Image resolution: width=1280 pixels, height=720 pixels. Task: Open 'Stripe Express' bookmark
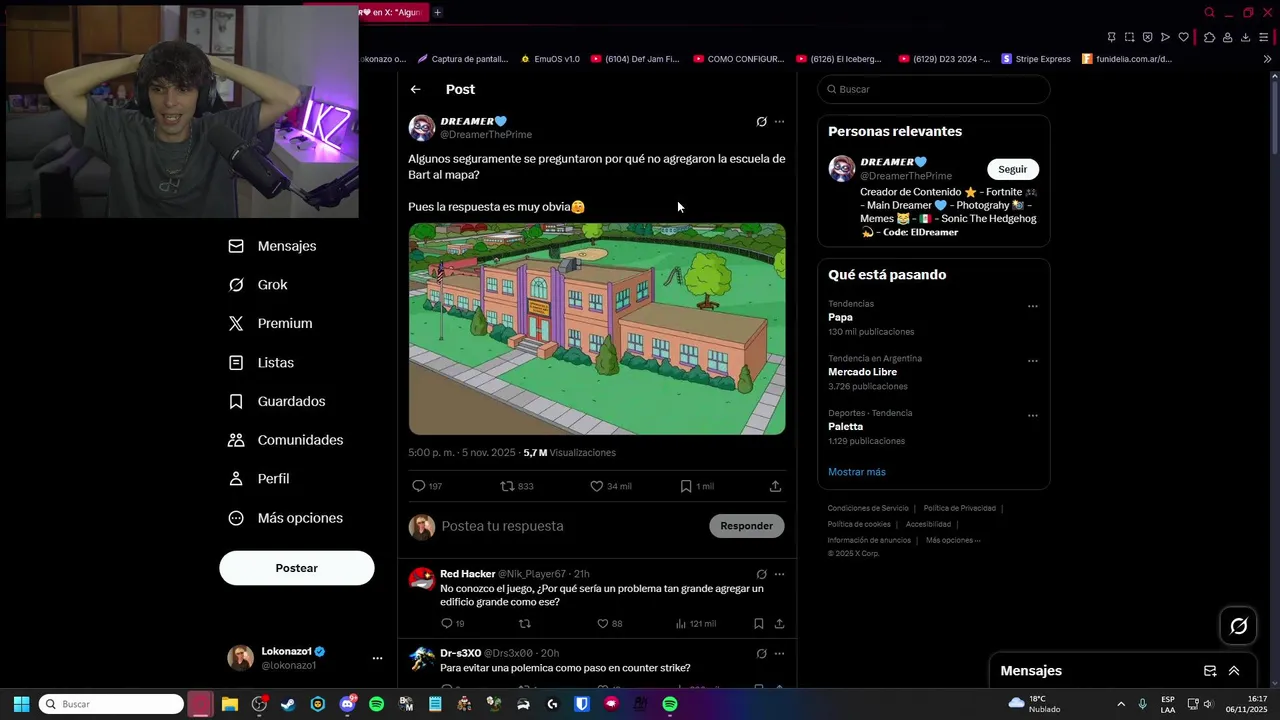point(1036,59)
